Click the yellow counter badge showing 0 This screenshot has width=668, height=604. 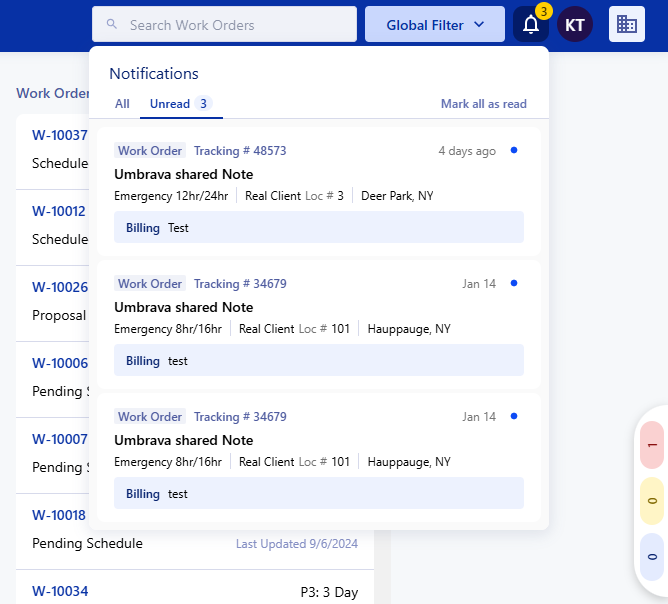652,500
